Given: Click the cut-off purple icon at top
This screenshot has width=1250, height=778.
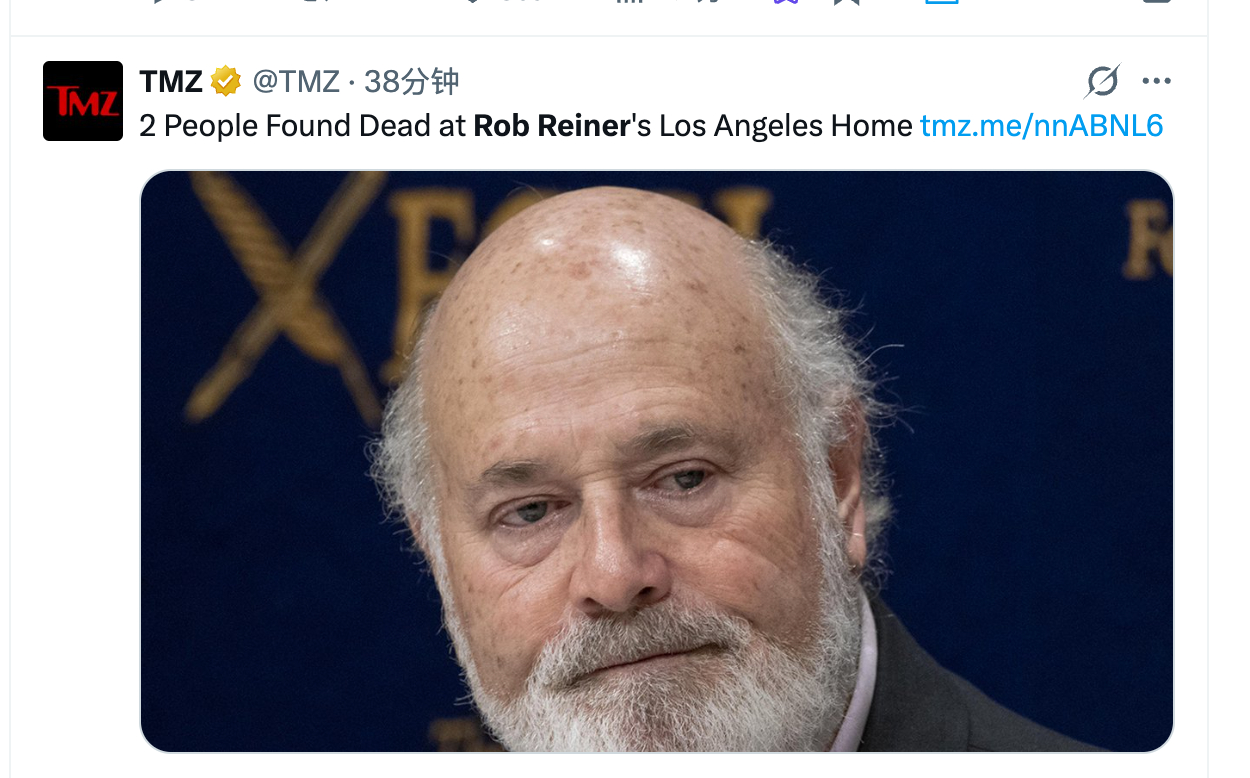Looking at the screenshot, I should (x=785, y=2).
